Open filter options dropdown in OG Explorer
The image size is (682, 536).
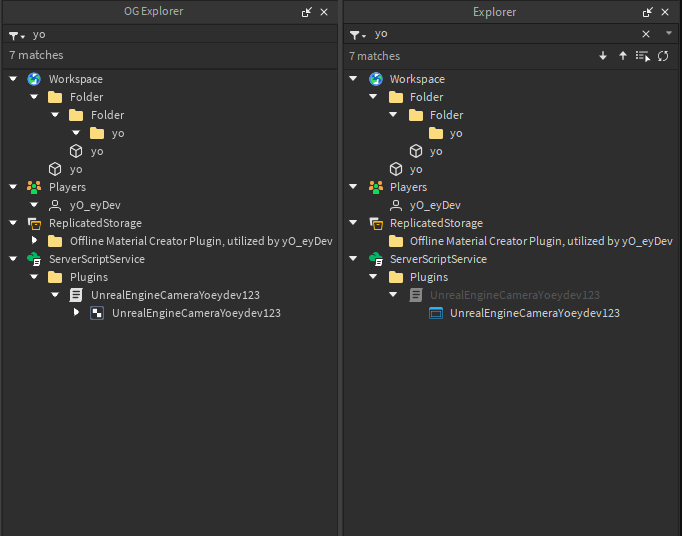click(x=17, y=36)
